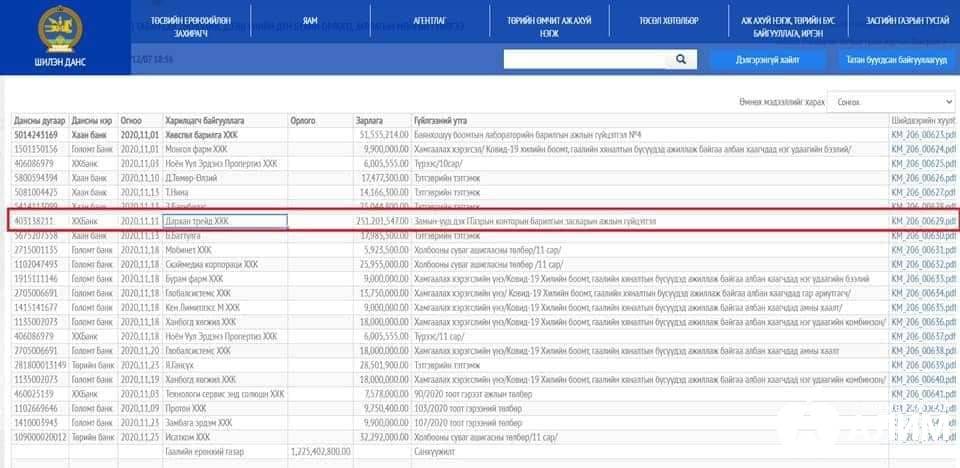This screenshot has height=468, width=960.
Task: Click the Орлого column header
Action: coord(302,121)
